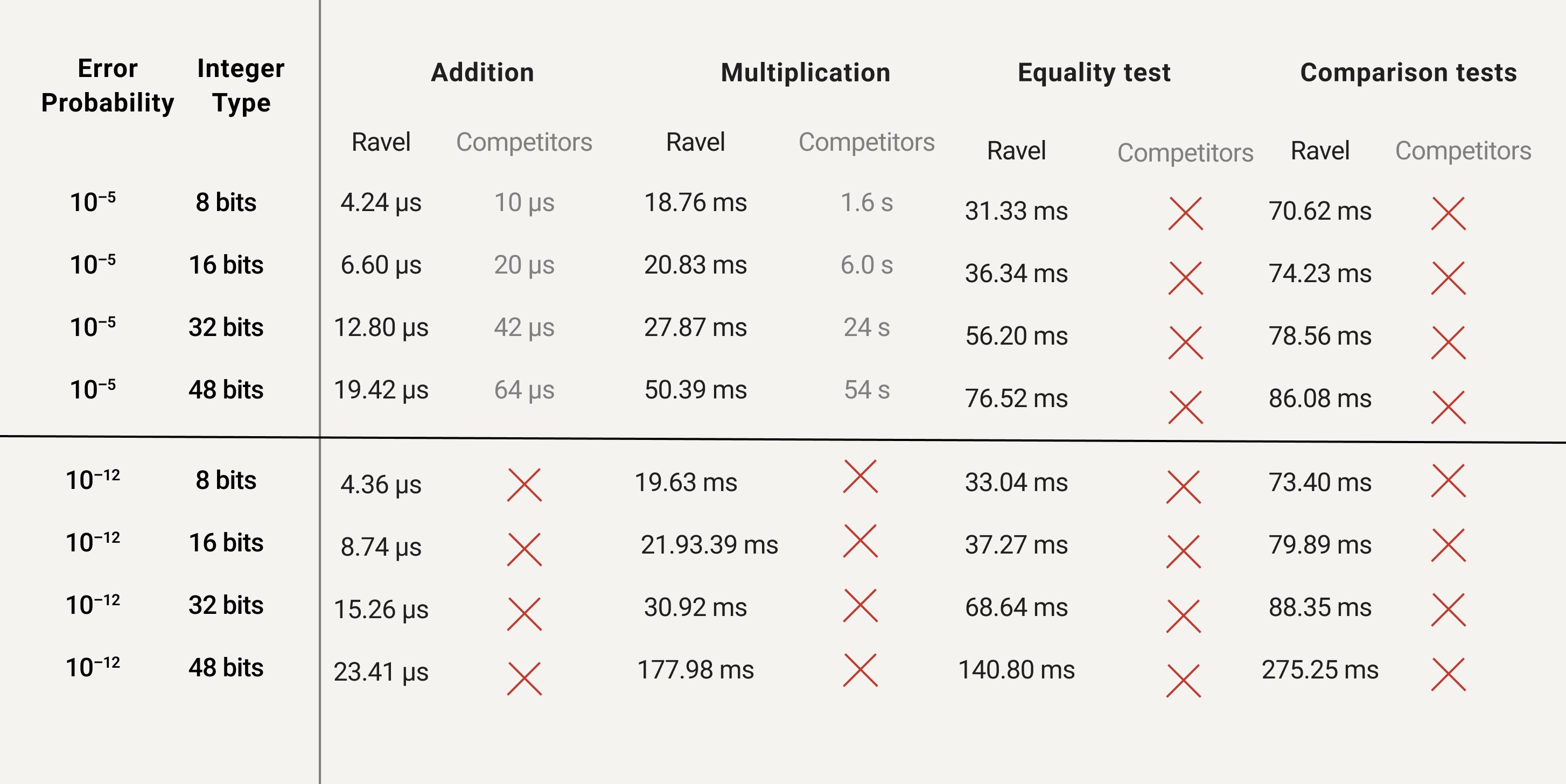Screen dimensions: 1566x784
Task: Click the red X beside 70.62 ms comparison result
Action: pos(1448,213)
